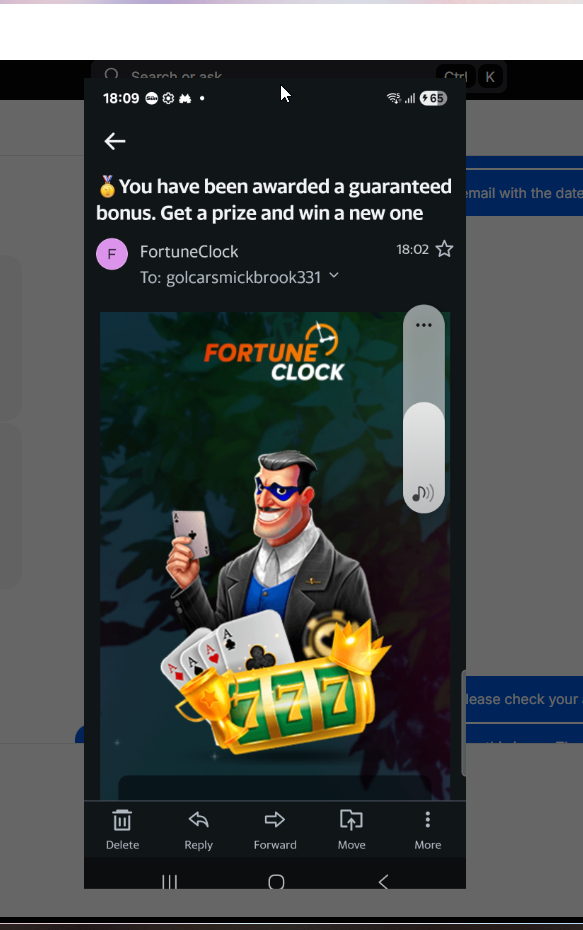
Task: Open the More options menu
Action: point(428,829)
